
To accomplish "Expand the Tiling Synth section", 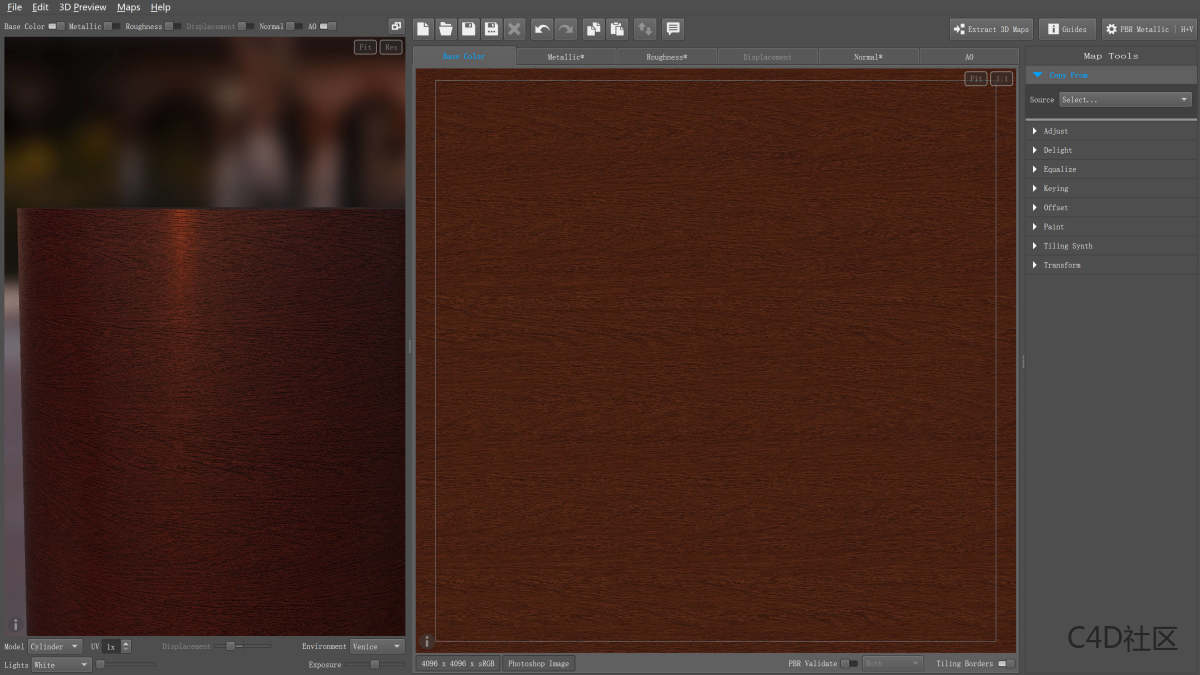I will pyautogui.click(x=1067, y=246).
